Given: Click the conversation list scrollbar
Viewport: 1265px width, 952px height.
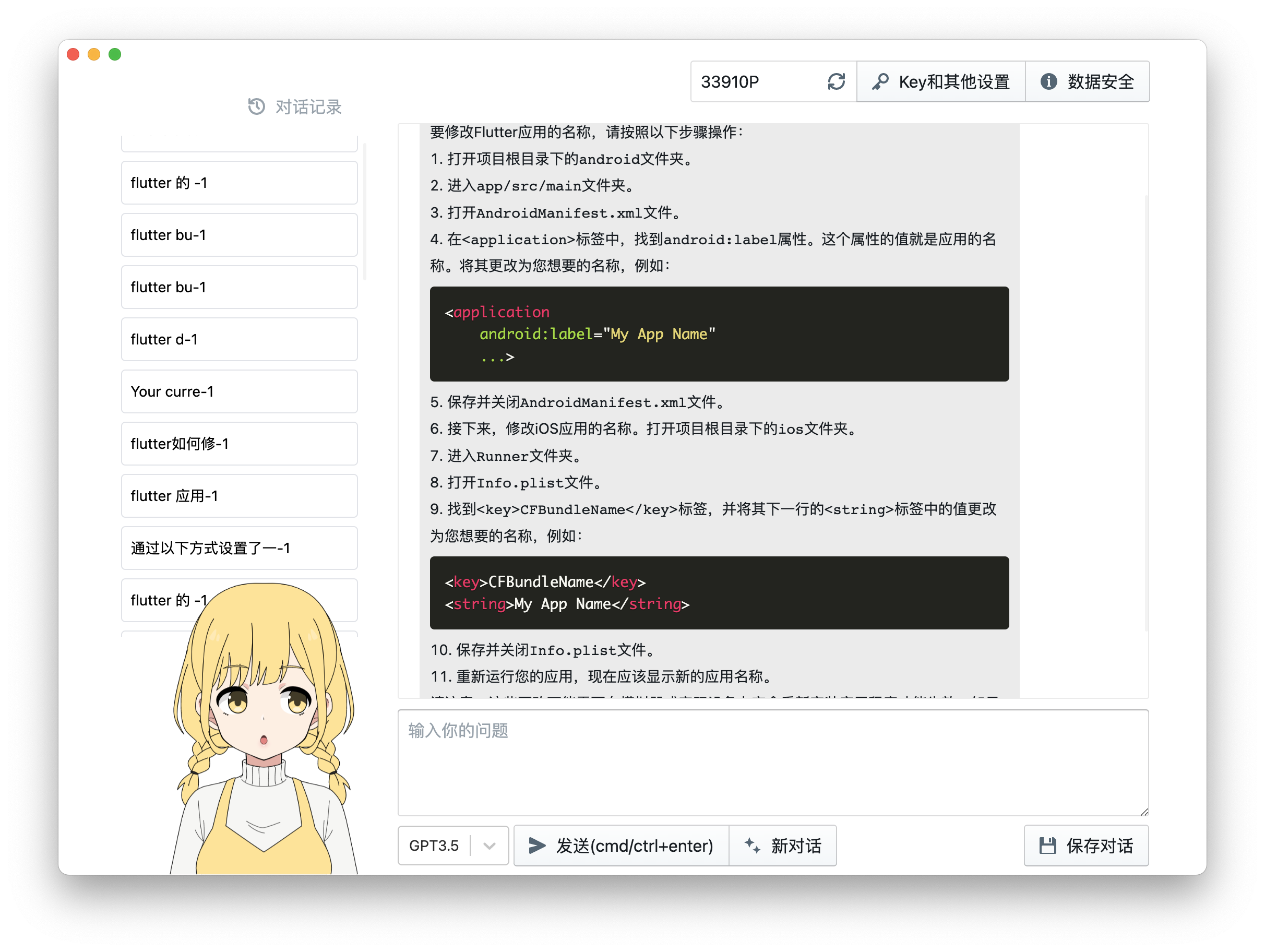Looking at the screenshot, I should pyautogui.click(x=365, y=212).
